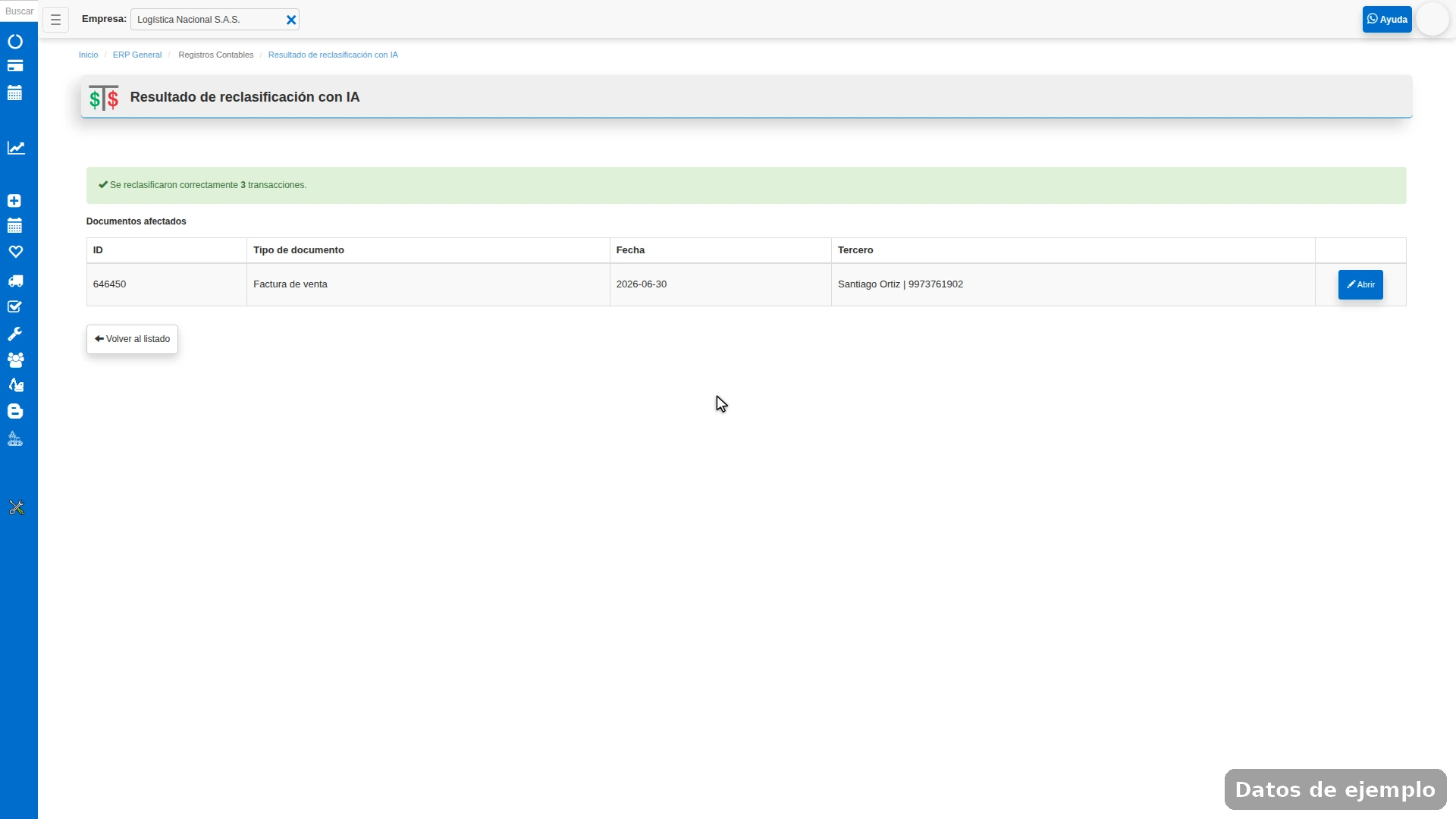Click the user avatar circle
Screen dimensions: 1456x819
(1432, 20)
